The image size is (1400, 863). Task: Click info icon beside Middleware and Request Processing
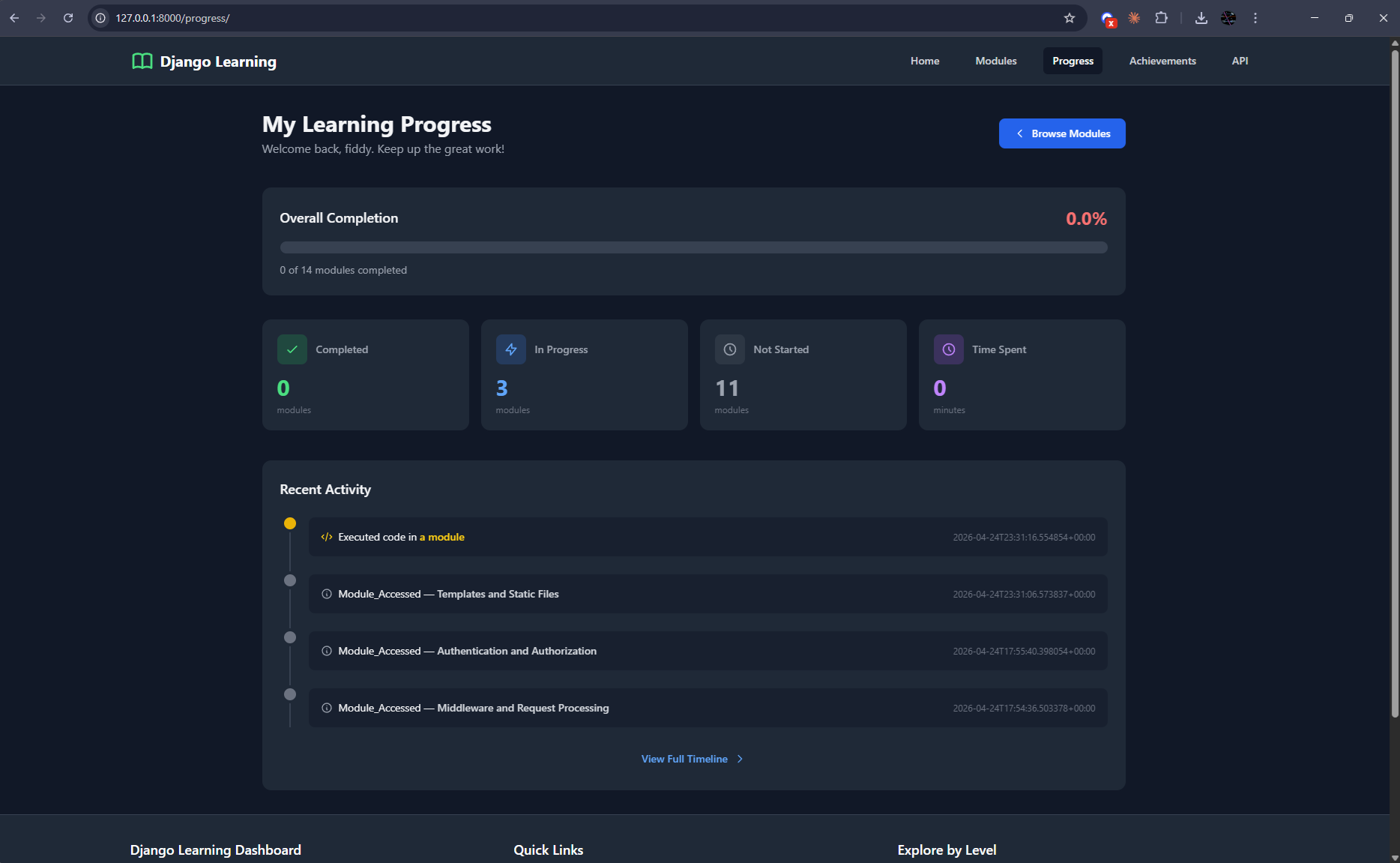click(x=327, y=708)
